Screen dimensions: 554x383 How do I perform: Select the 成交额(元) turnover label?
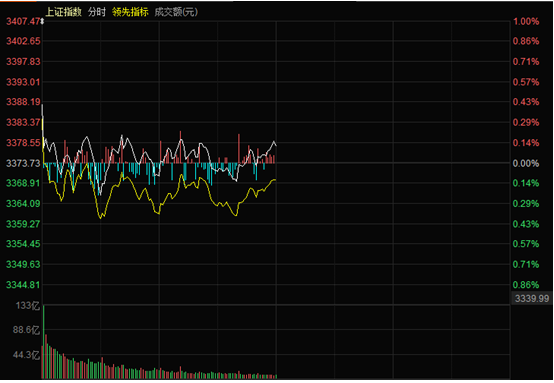click(176, 12)
